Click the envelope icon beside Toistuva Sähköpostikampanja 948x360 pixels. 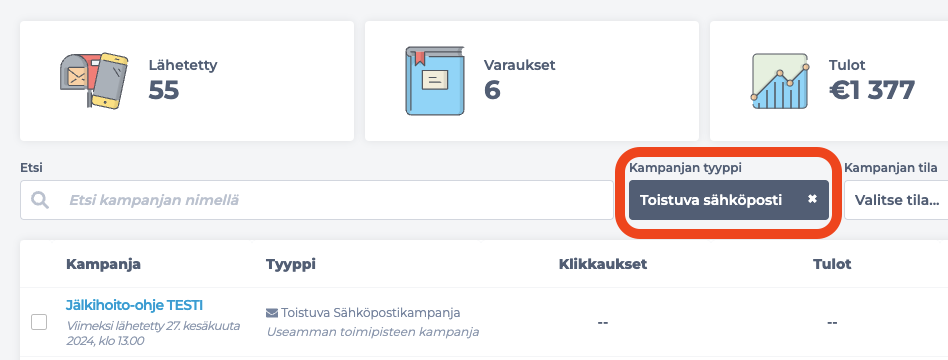click(272, 313)
